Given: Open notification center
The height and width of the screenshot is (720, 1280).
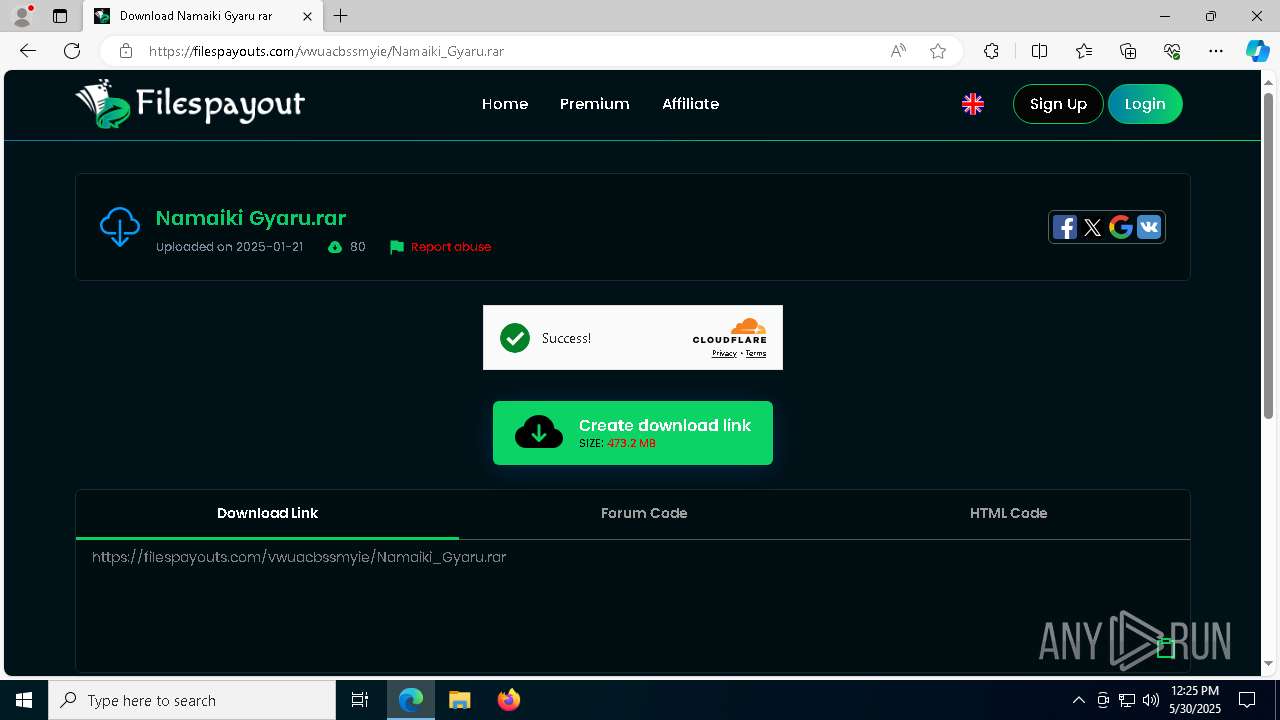Looking at the screenshot, I should click(x=1247, y=700).
